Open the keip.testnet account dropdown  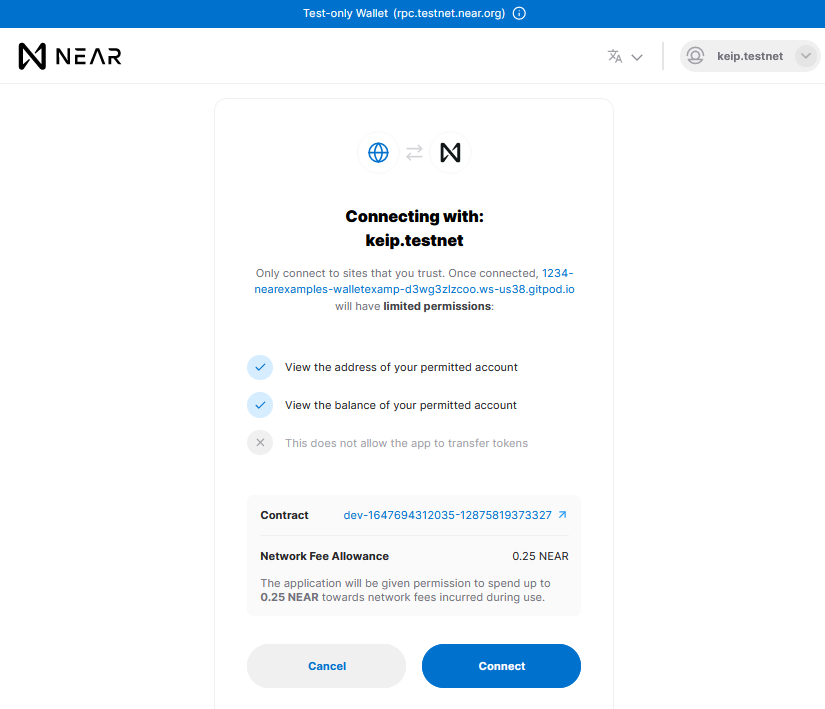(x=749, y=56)
